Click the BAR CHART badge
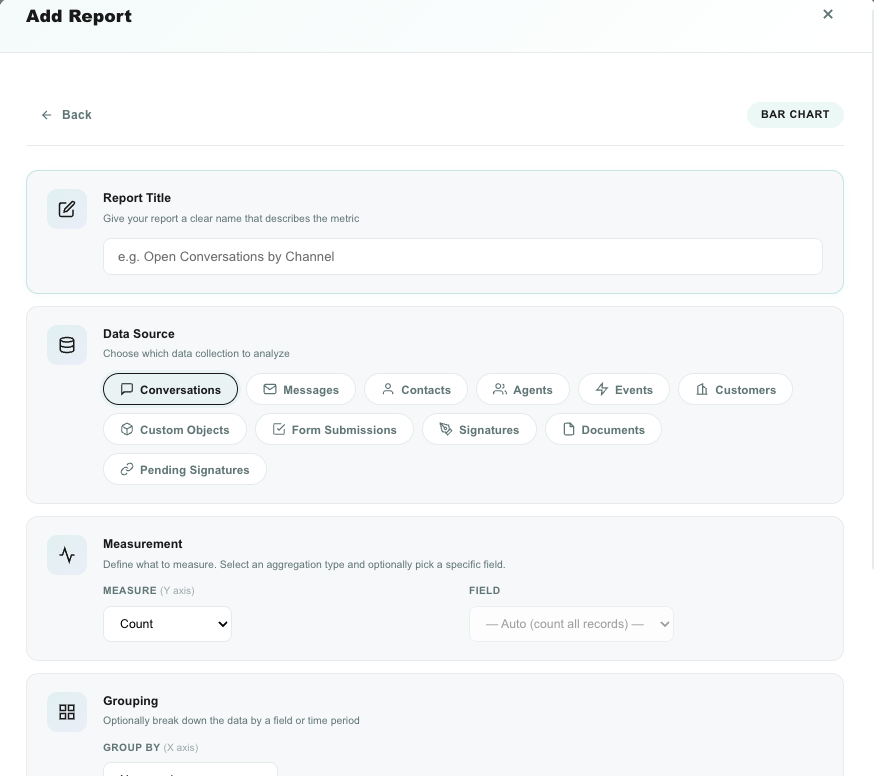This screenshot has height=776, width=874. click(x=795, y=114)
